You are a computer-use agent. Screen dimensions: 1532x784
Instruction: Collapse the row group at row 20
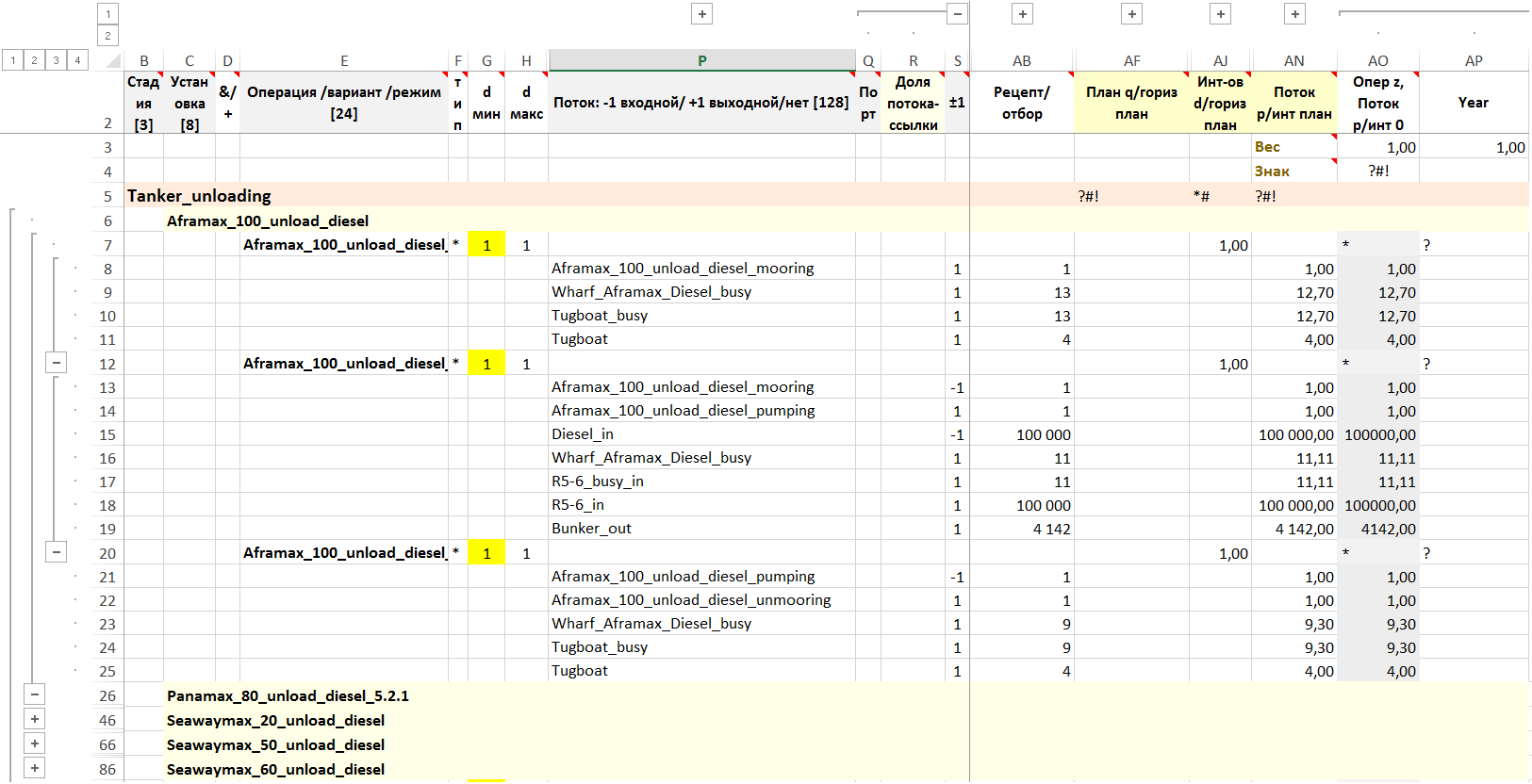click(x=57, y=552)
